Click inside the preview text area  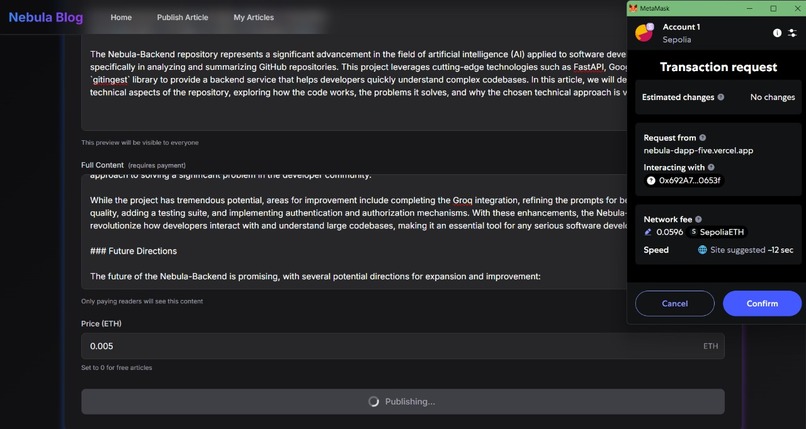tap(354, 82)
